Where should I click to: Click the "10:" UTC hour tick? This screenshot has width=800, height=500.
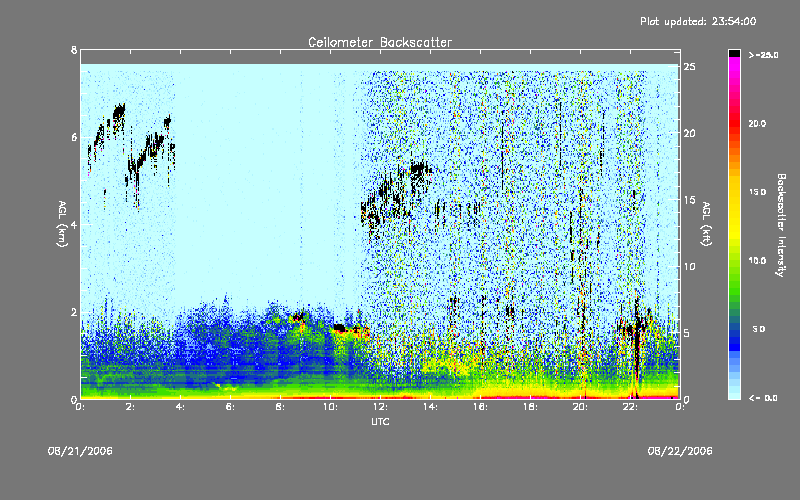point(330,407)
